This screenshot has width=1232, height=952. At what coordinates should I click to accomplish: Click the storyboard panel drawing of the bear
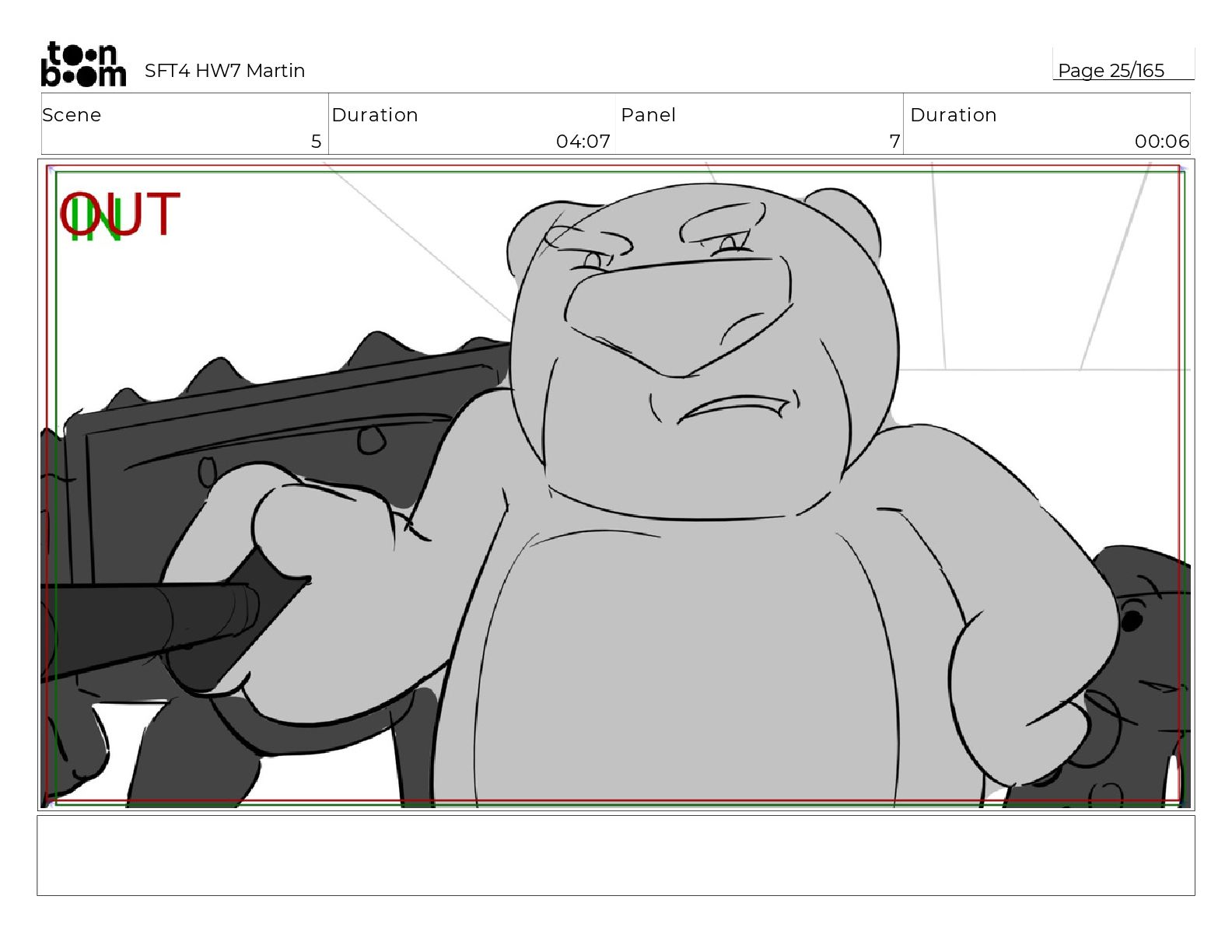tap(616, 485)
